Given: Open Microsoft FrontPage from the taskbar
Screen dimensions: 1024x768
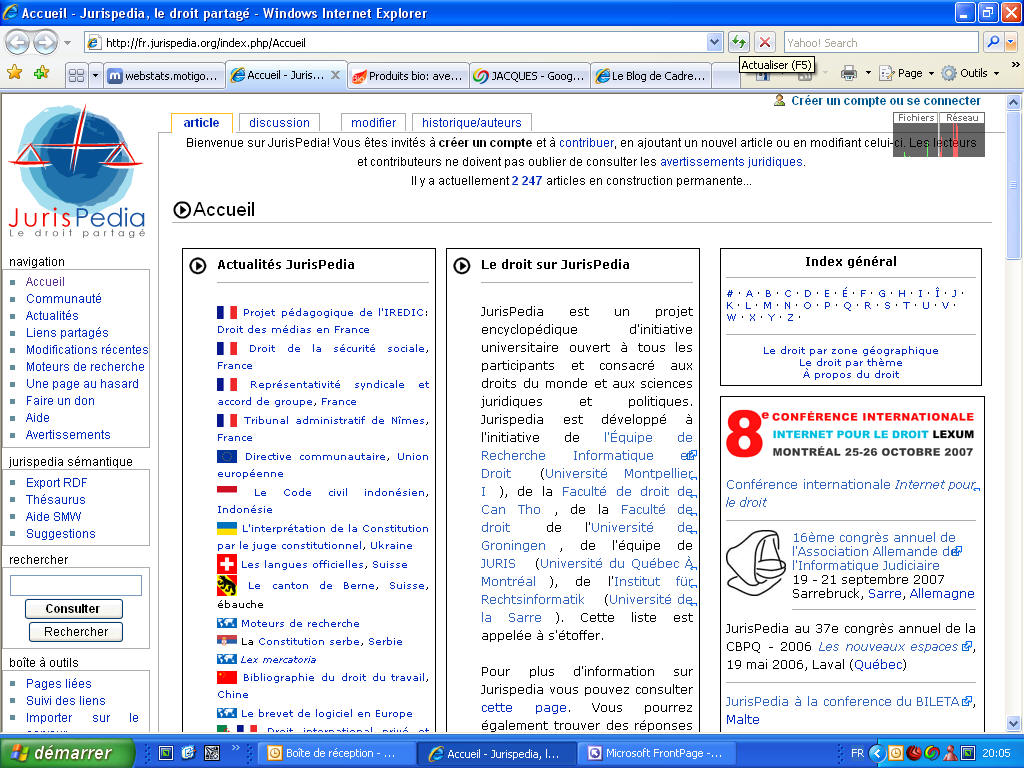Looking at the screenshot, I should 660,753.
